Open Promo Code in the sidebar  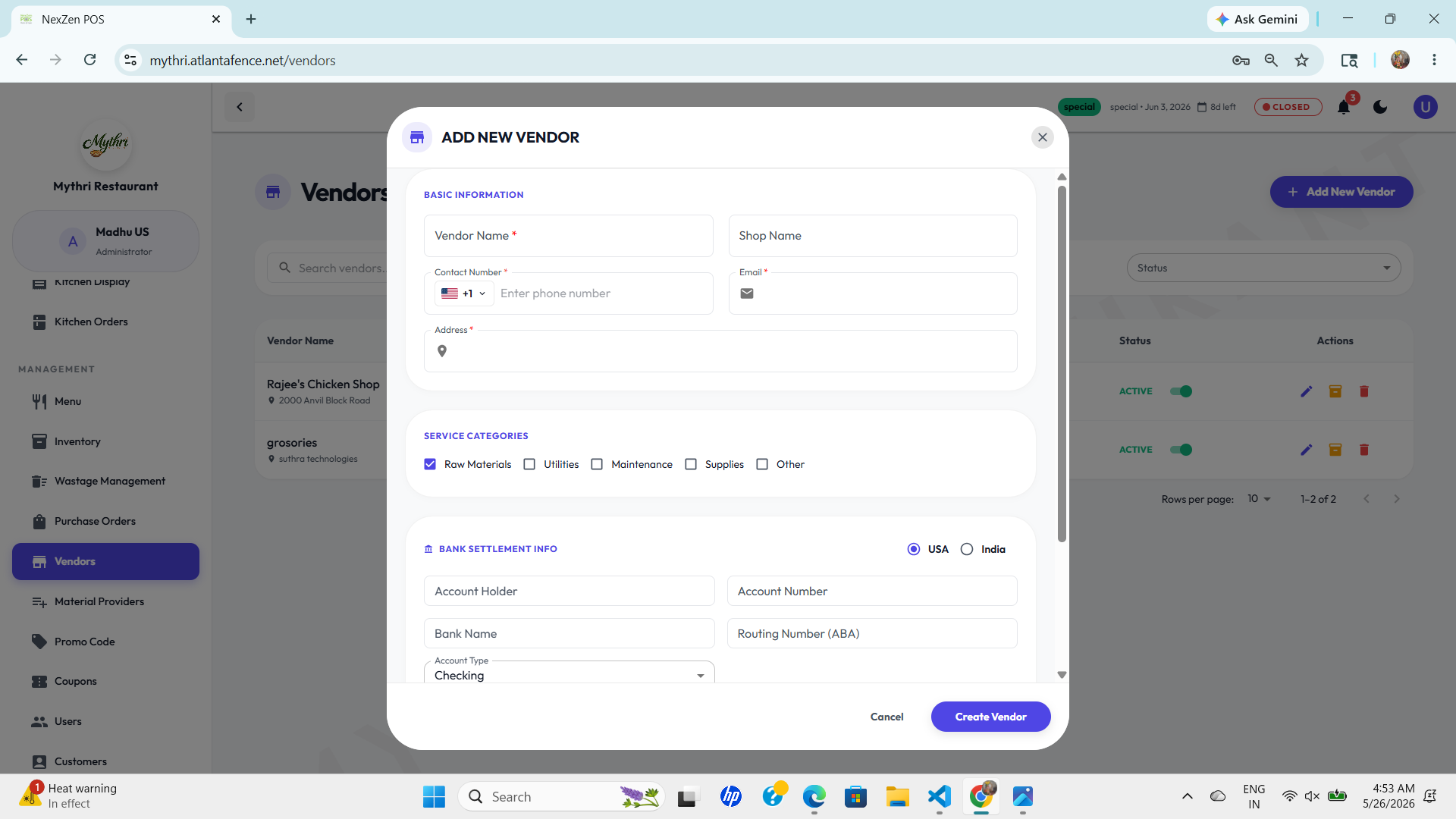(105, 642)
